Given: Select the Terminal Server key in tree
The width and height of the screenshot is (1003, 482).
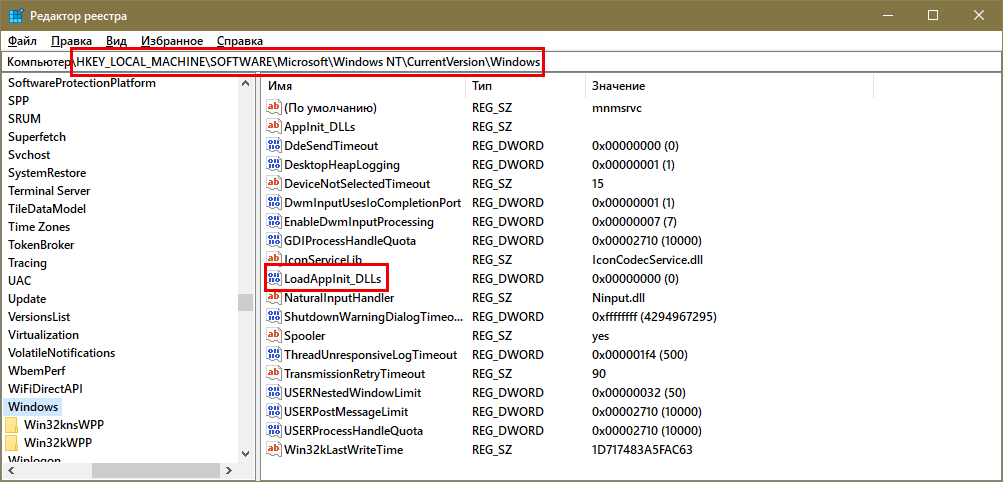Looking at the screenshot, I should [x=48, y=191].
